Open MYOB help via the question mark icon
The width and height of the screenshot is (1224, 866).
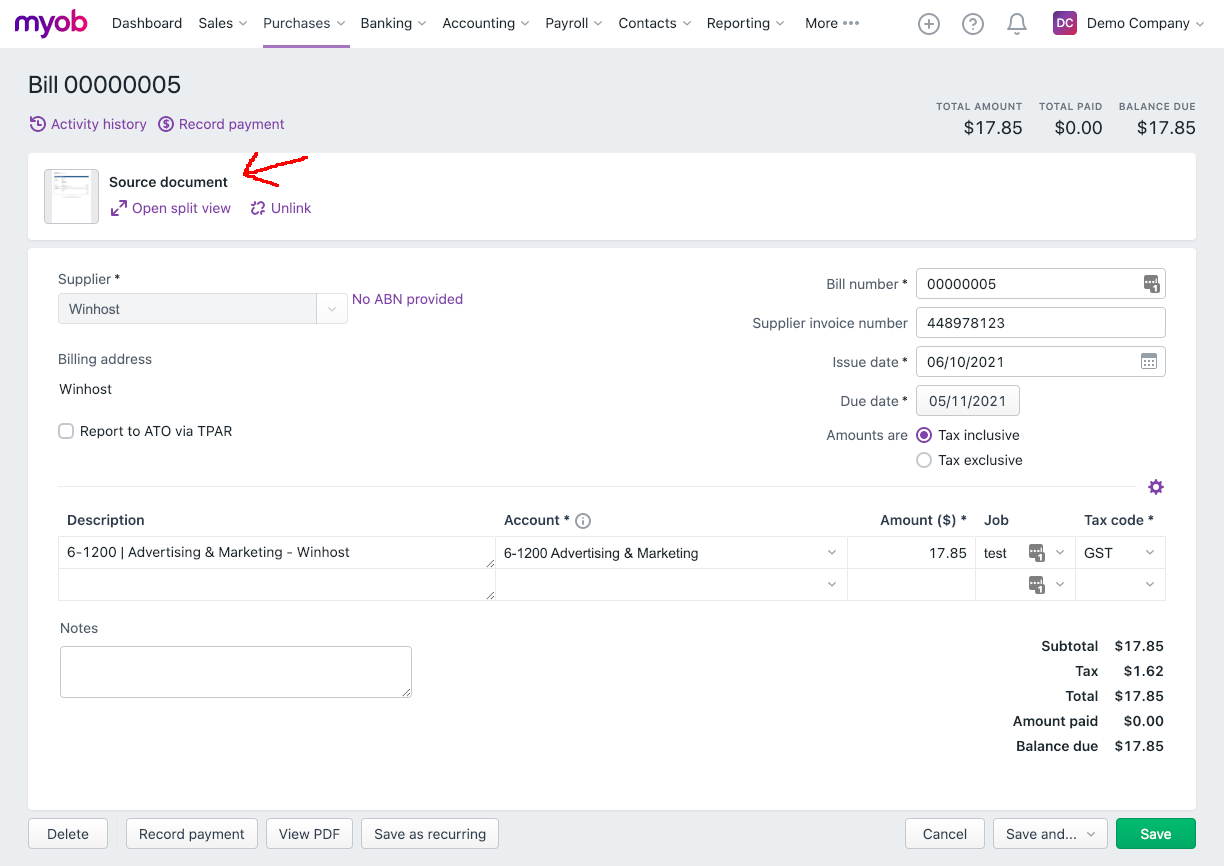[973, 23]
